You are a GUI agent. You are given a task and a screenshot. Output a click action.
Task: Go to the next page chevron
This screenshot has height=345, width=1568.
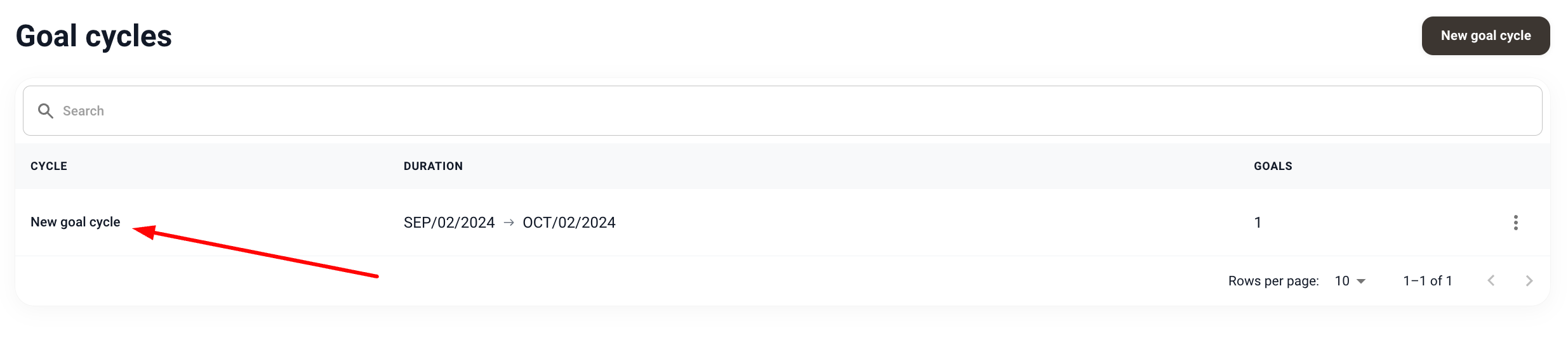[1529, 280]
